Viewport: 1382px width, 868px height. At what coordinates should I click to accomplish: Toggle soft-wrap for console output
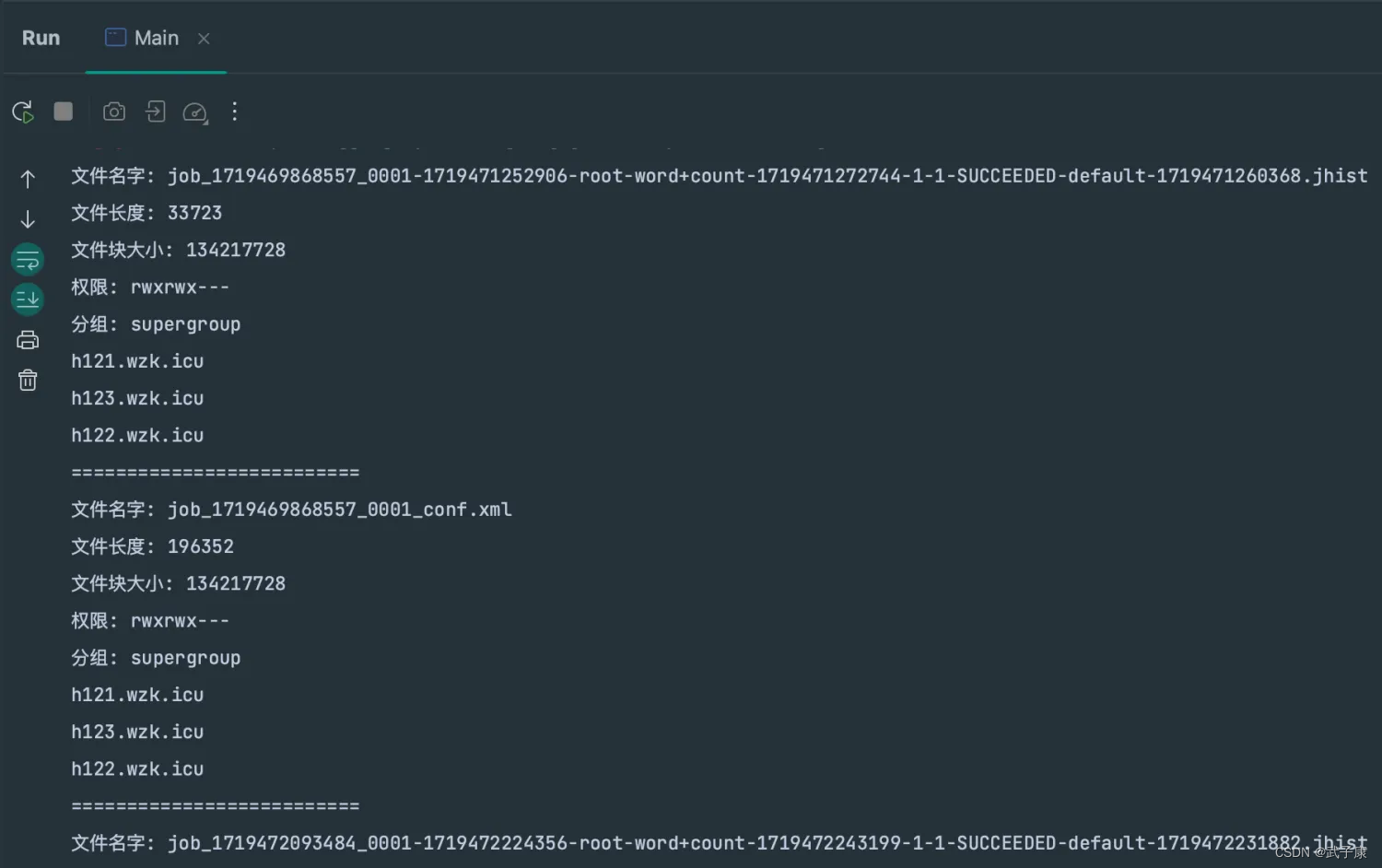pos(28,260)
